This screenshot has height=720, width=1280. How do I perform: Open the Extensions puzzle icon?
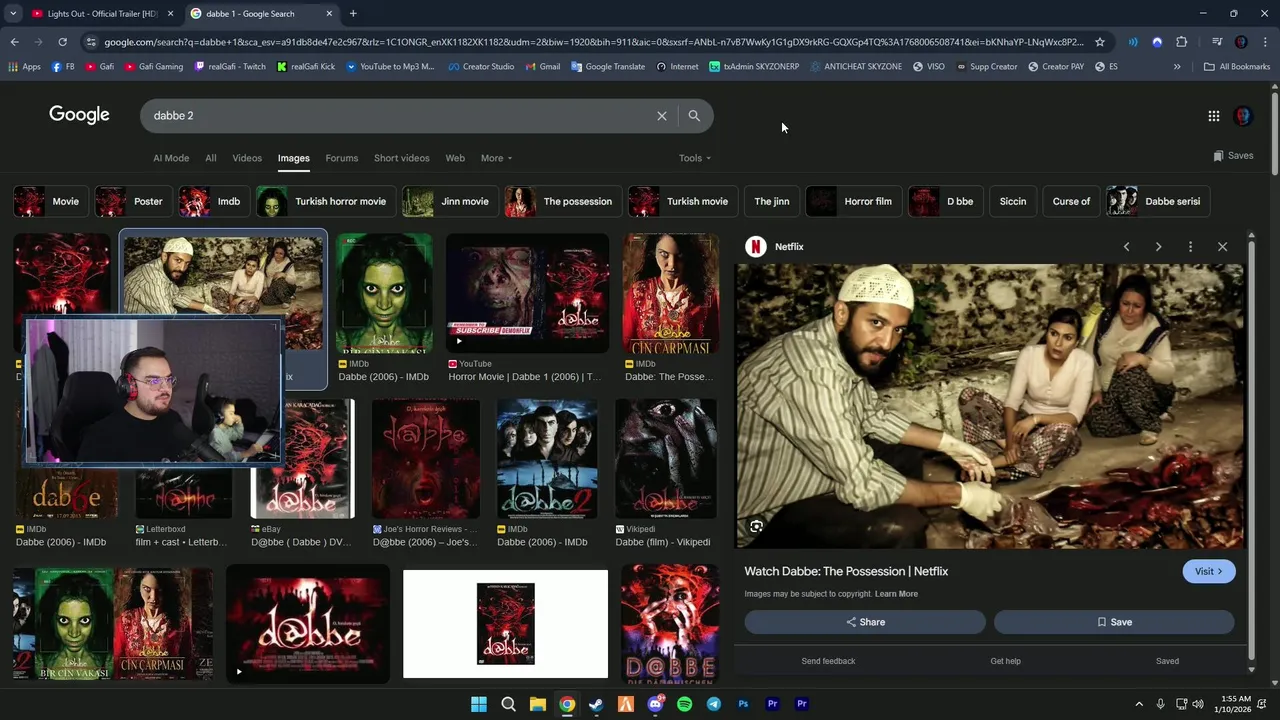[1182, 42]
